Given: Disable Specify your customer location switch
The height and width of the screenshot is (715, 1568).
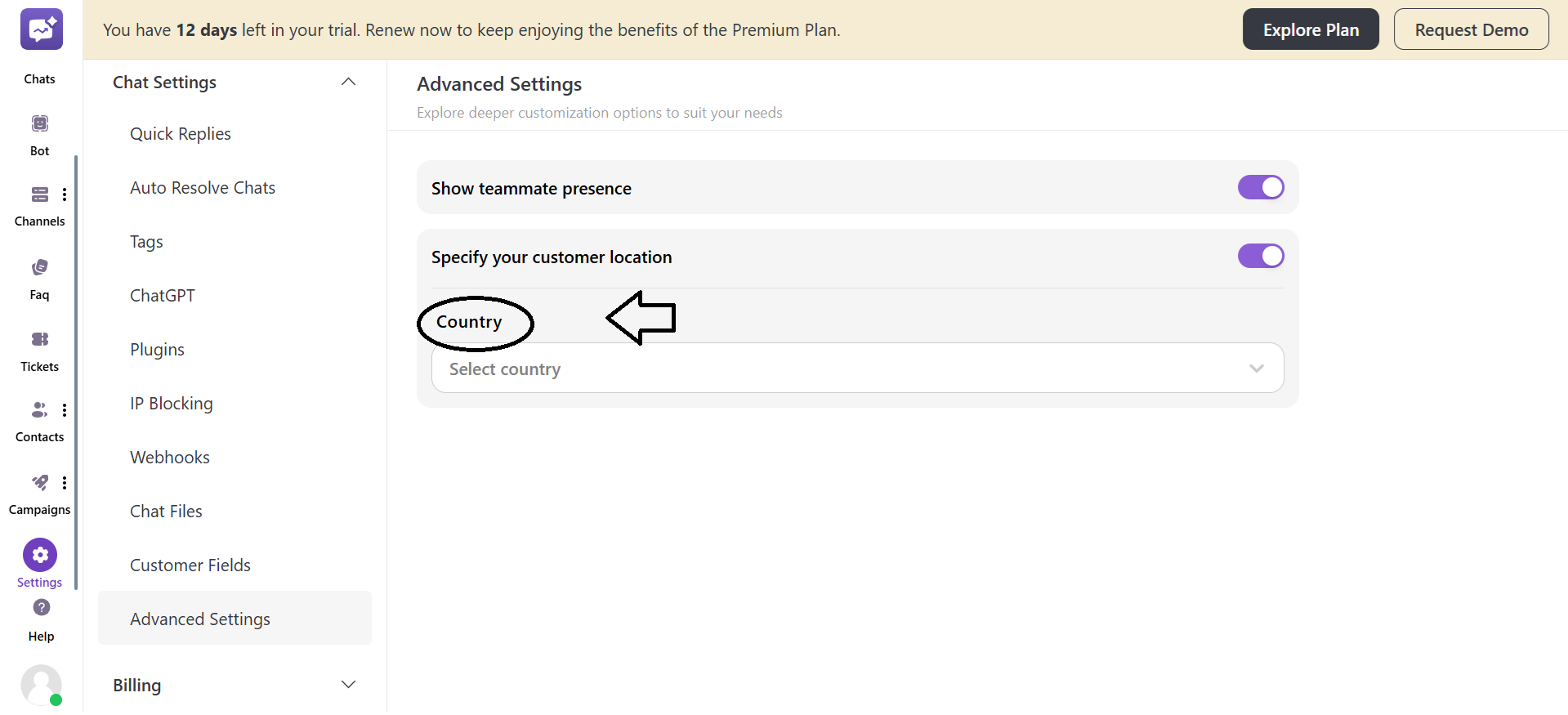Looking at the screenshot, I should pos(1260,257).
